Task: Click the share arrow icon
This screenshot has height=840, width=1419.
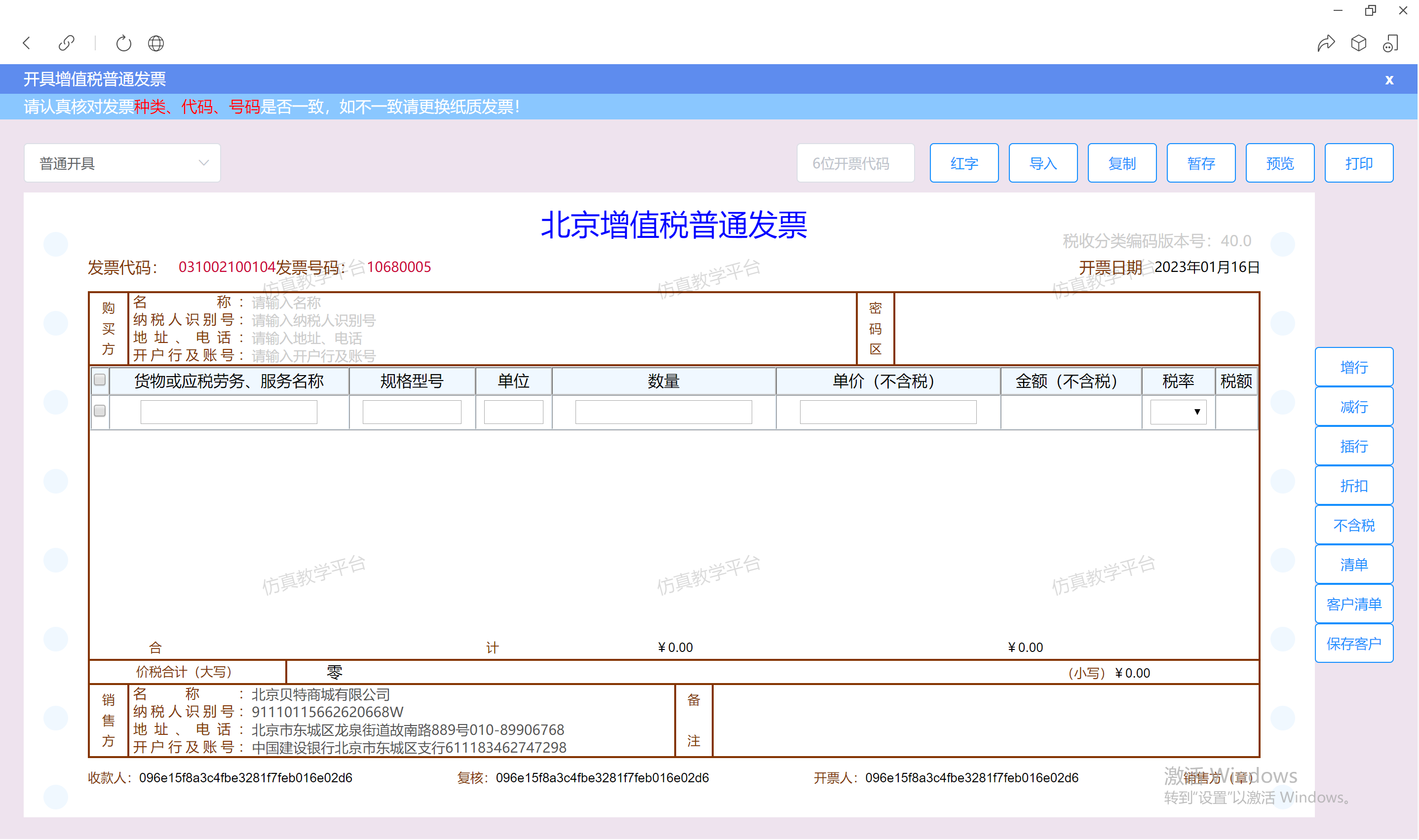Action: coord(1326,43)
